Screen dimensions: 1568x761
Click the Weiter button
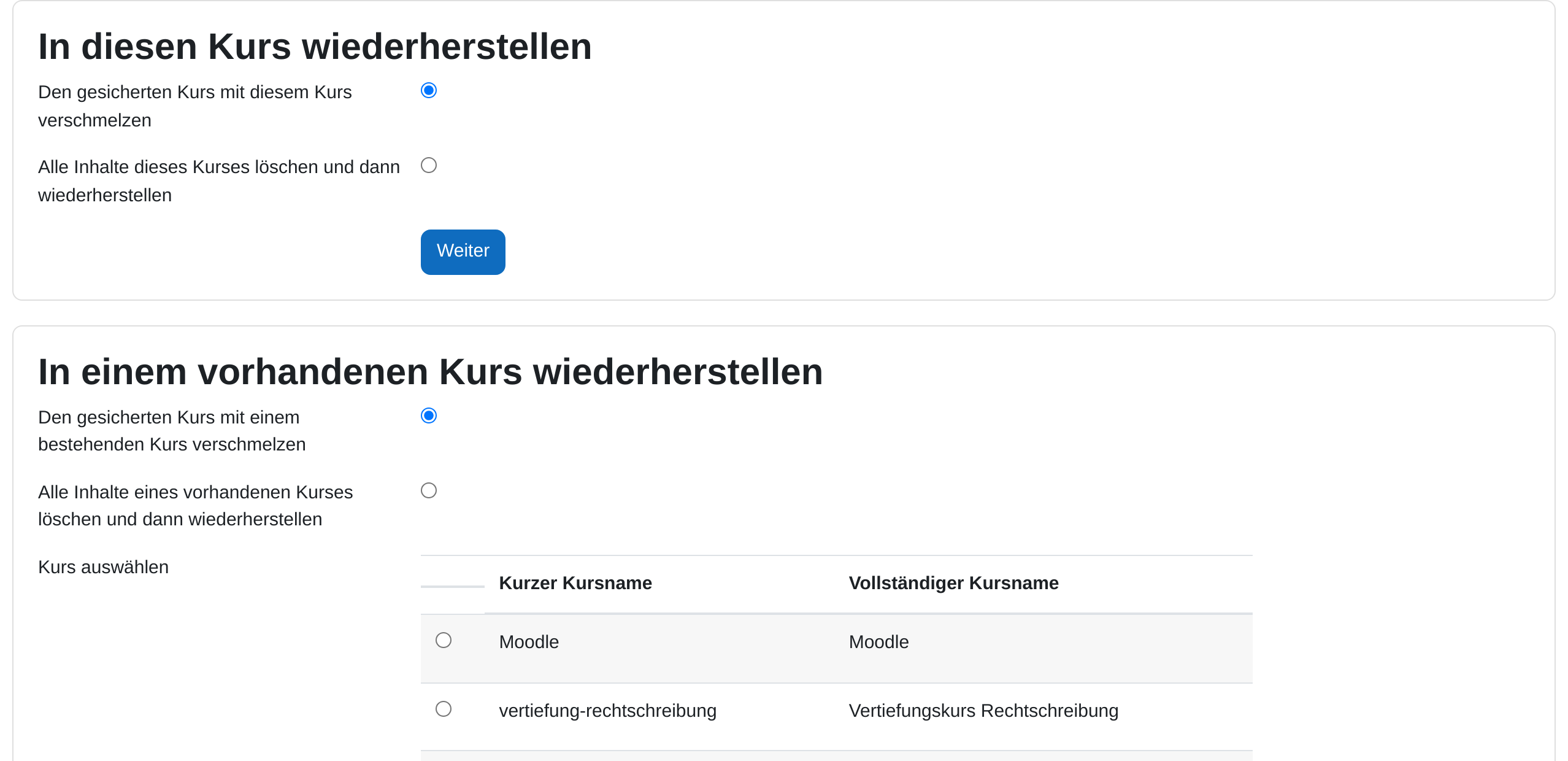(x=463, y=252)
